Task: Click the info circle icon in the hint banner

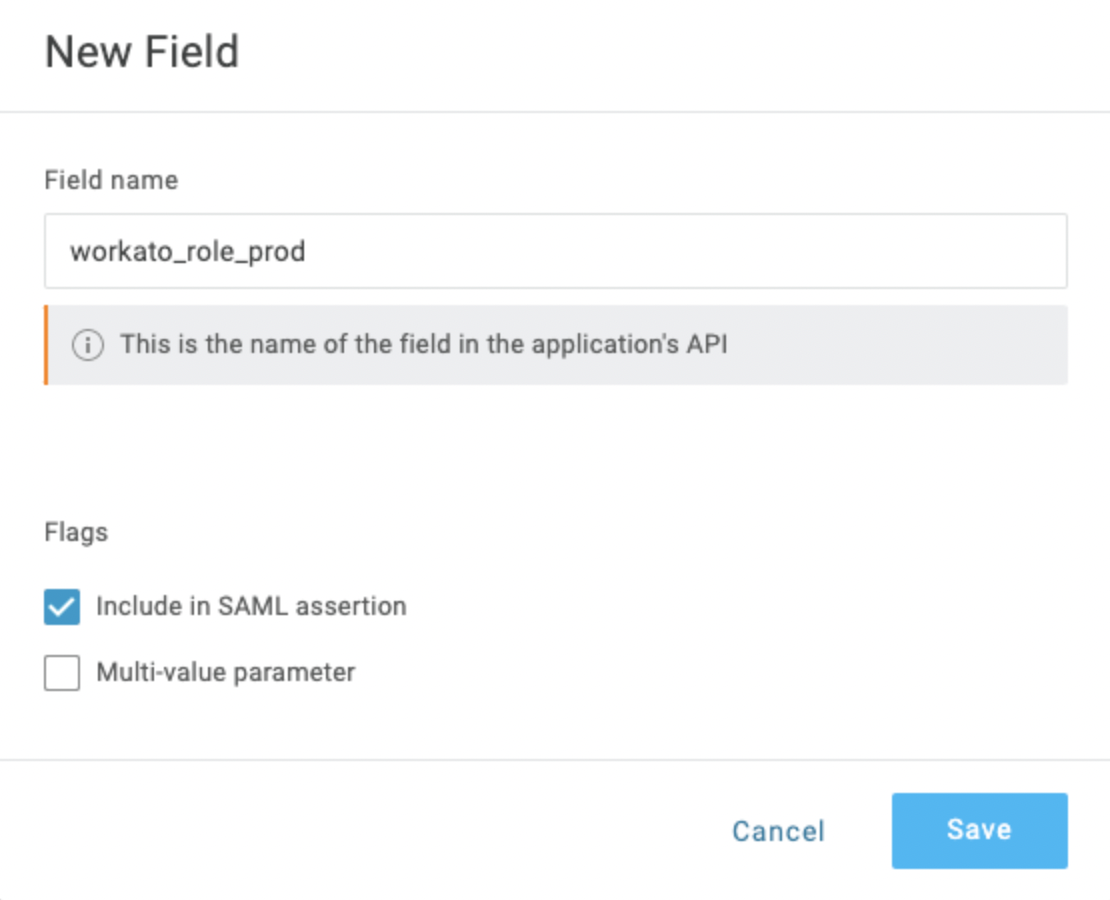Action: (x=88, y=346)
